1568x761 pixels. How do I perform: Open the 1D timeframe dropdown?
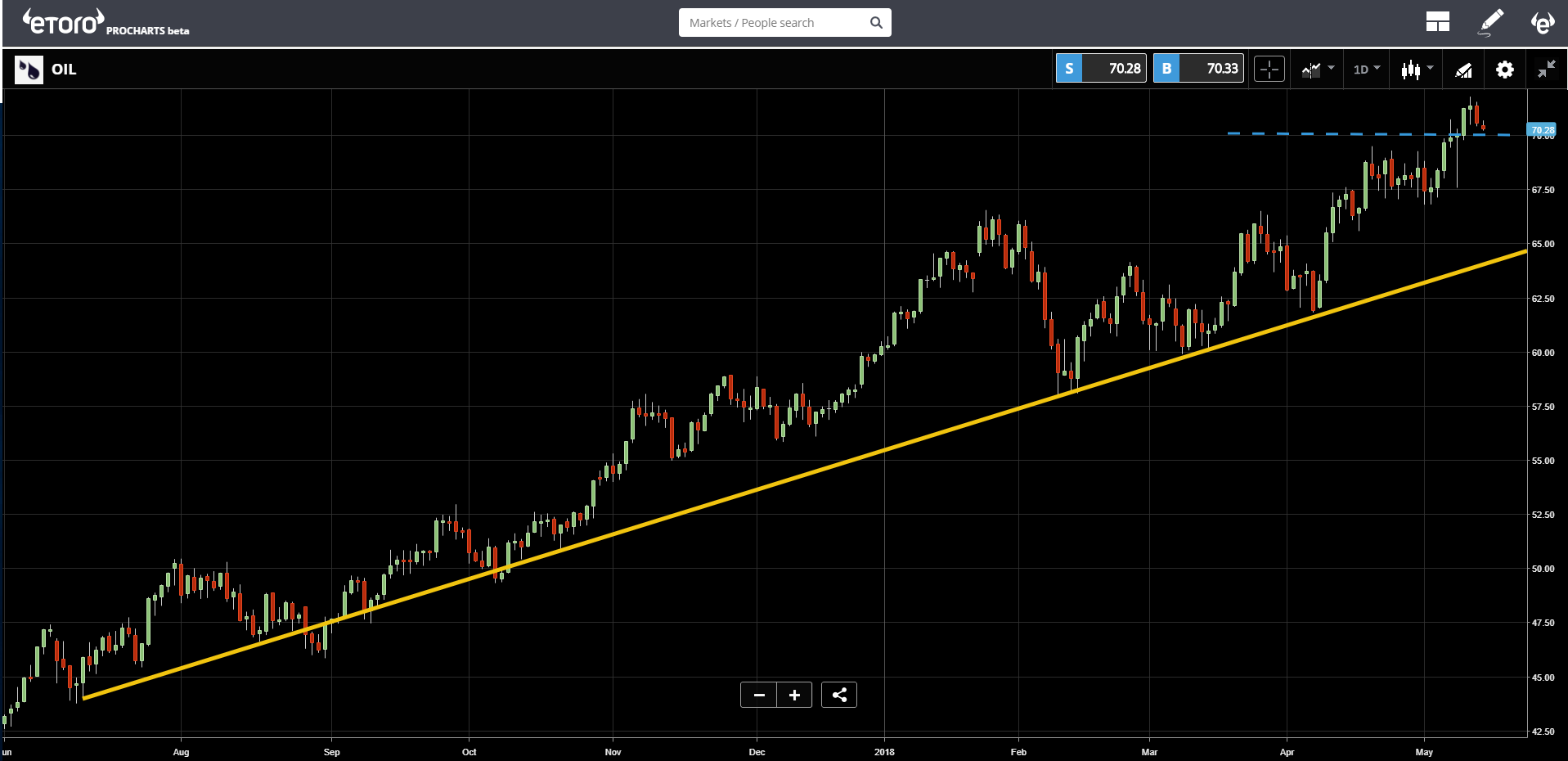[x=1366, y=70]
